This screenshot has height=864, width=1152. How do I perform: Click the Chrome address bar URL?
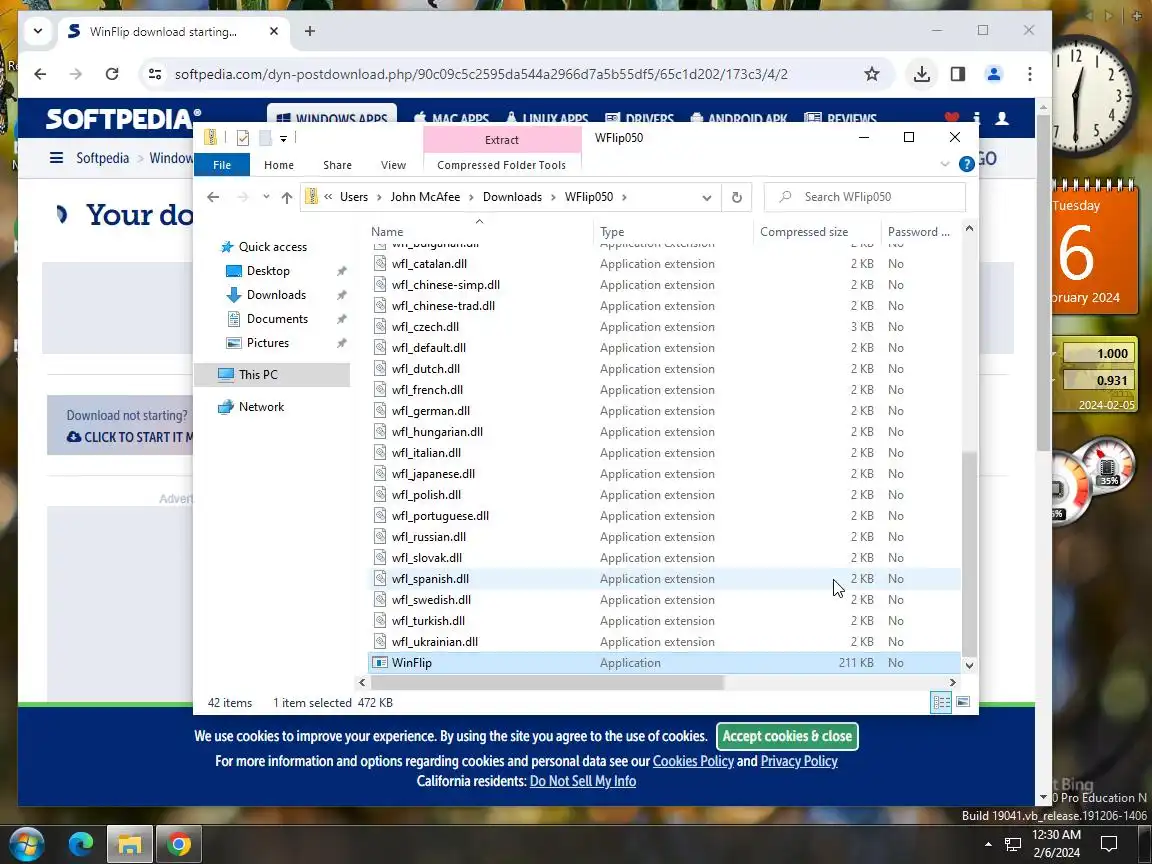click(x=481, y=74)
